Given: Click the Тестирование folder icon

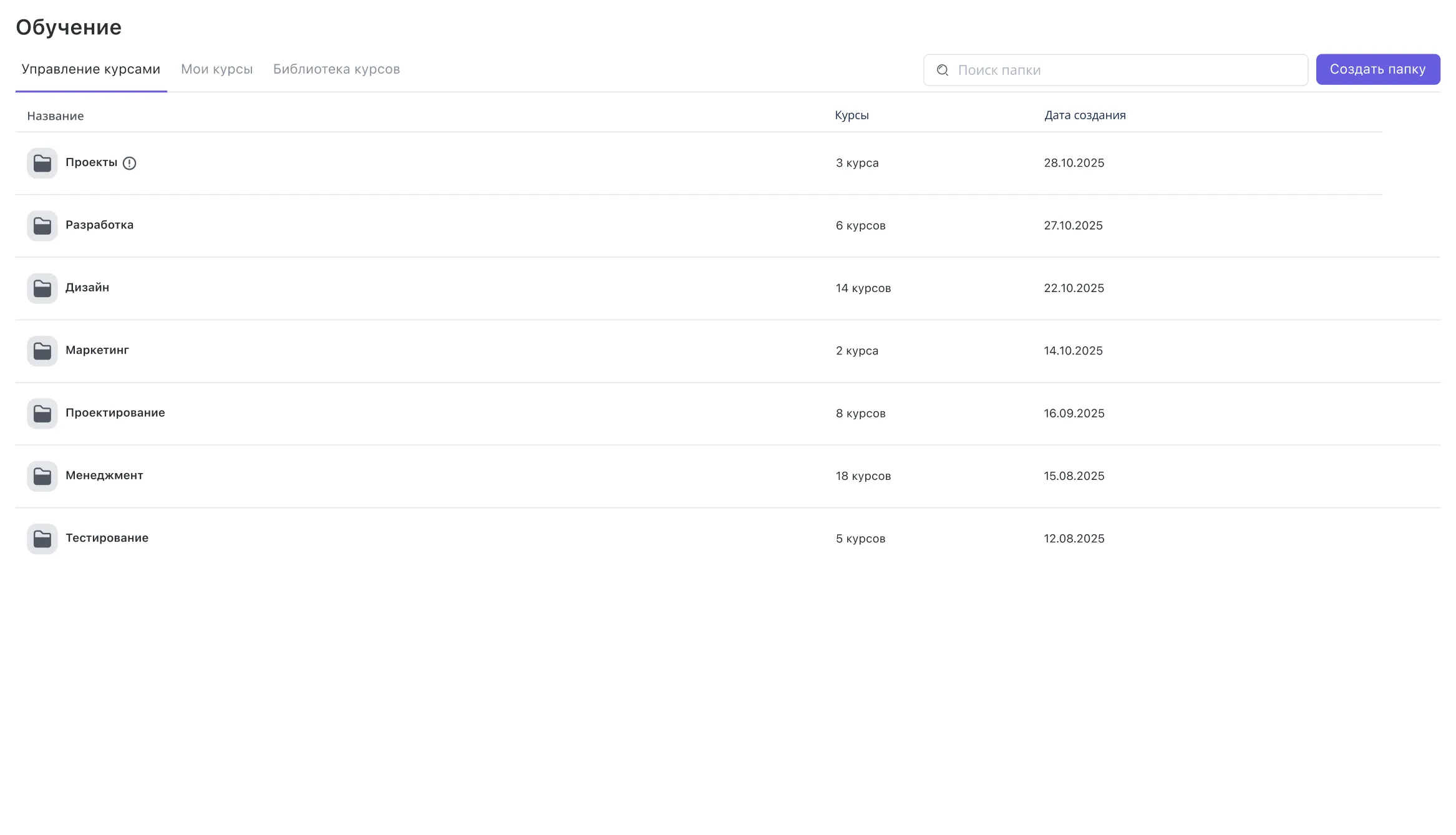Looking at the screenshot, I should point(42,539).
